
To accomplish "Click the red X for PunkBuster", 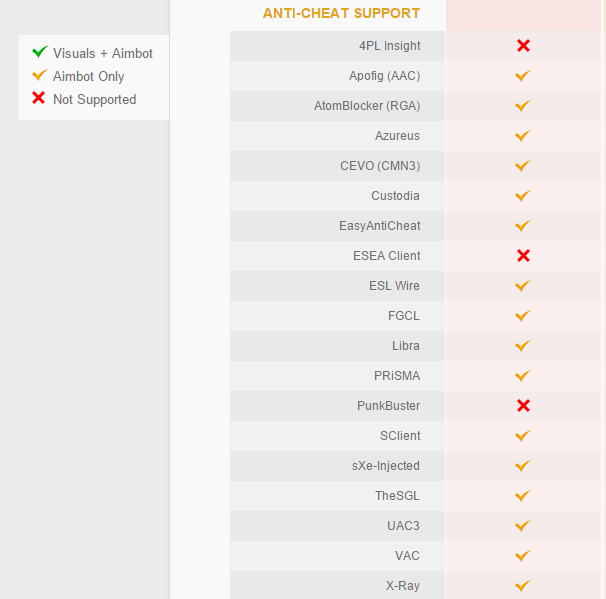I will pos(522,406).
